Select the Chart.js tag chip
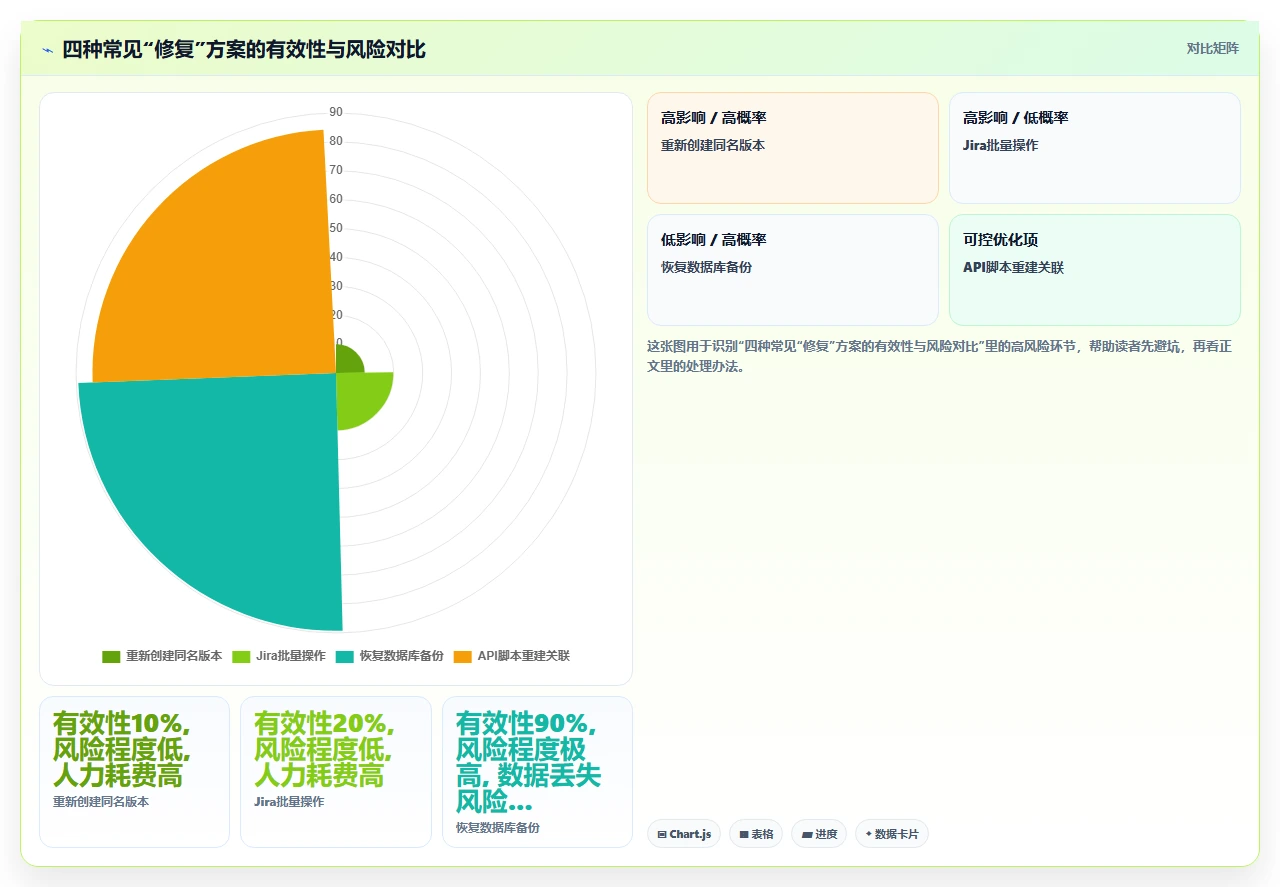The image size is (1280, 887). click(684, 834)
